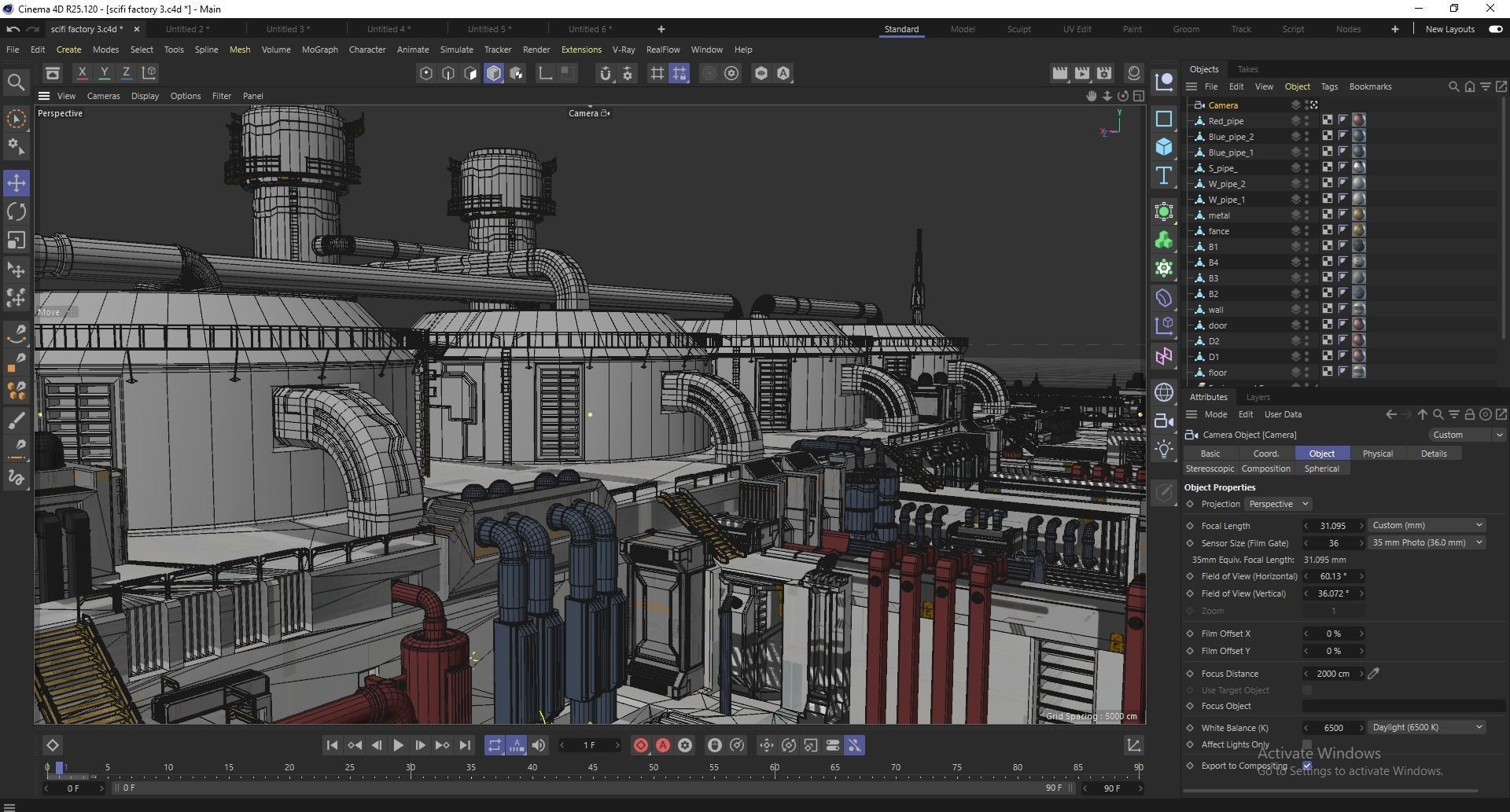Click Play Forwards button

(x=398, y=745)
